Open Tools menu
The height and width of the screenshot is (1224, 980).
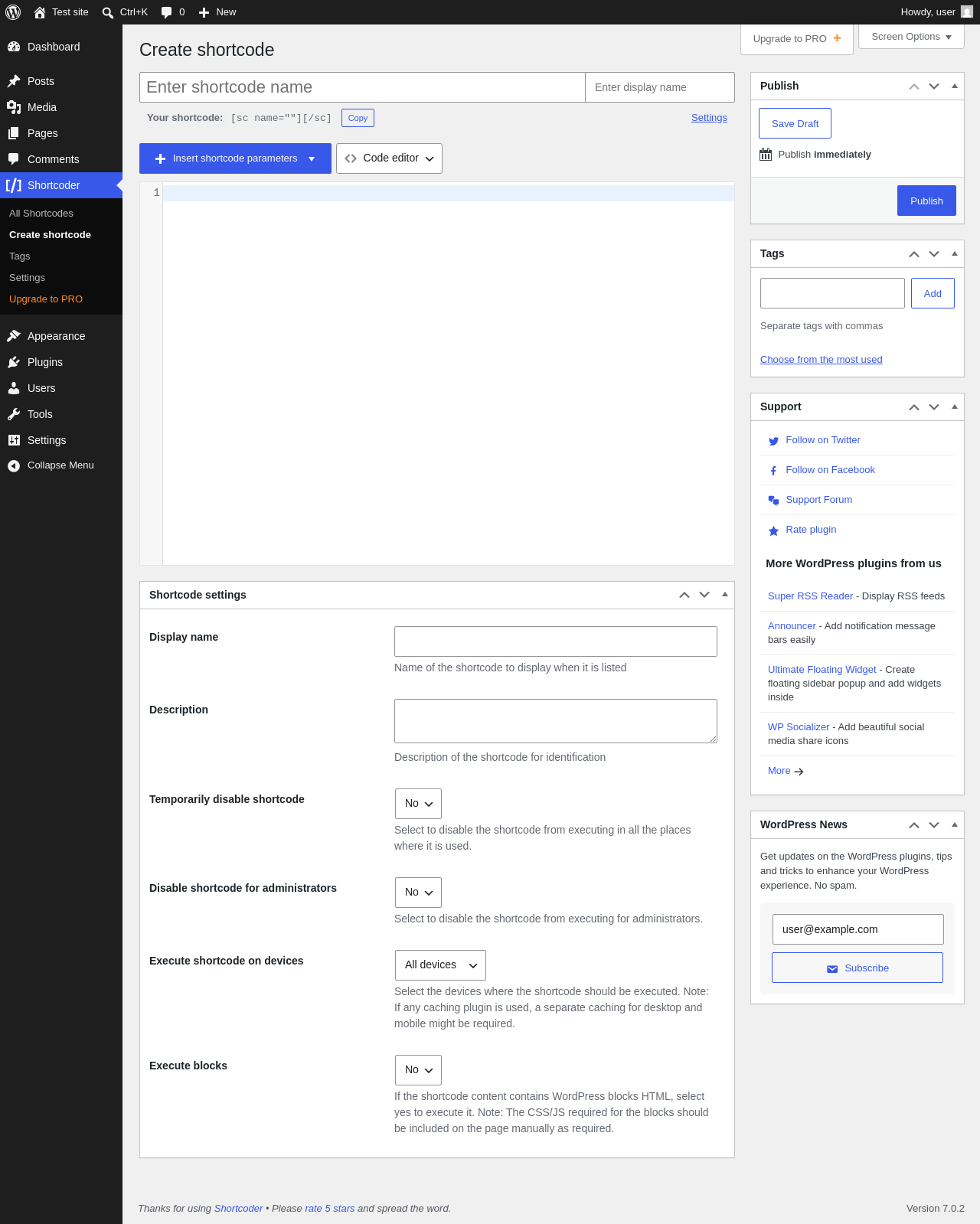tap(61, 414)
